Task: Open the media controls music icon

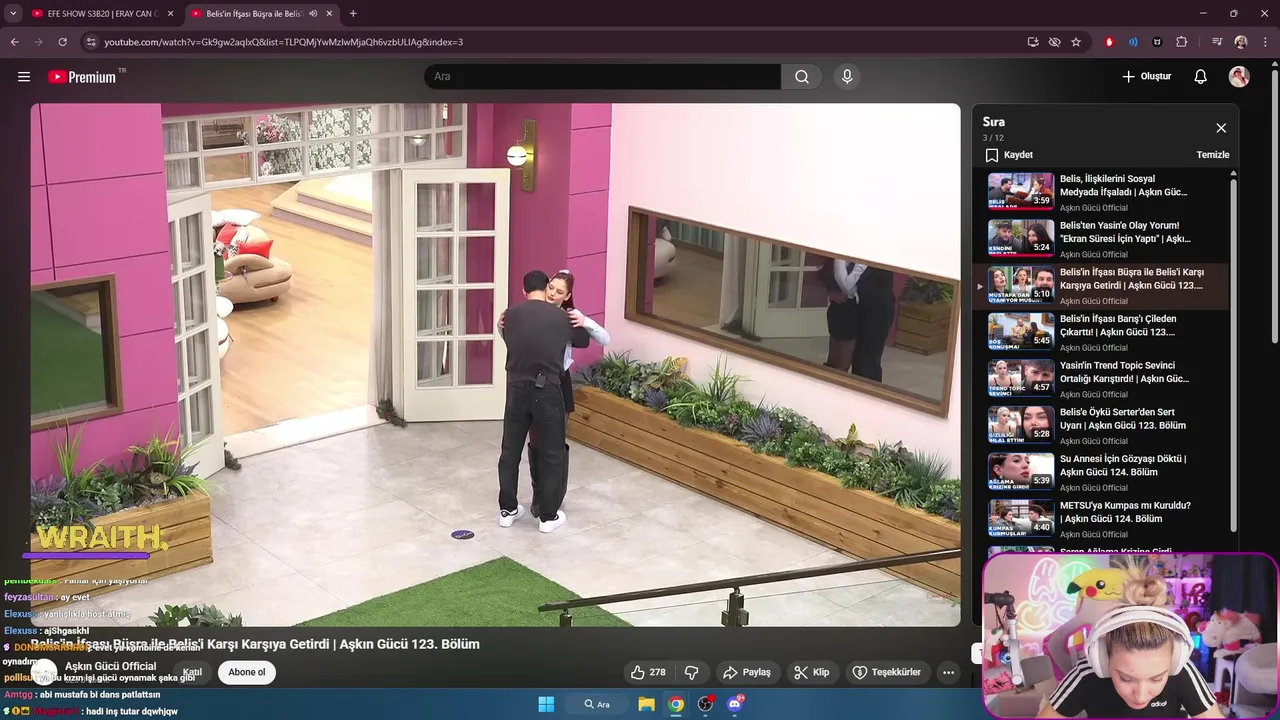Action: point(1217,42)
